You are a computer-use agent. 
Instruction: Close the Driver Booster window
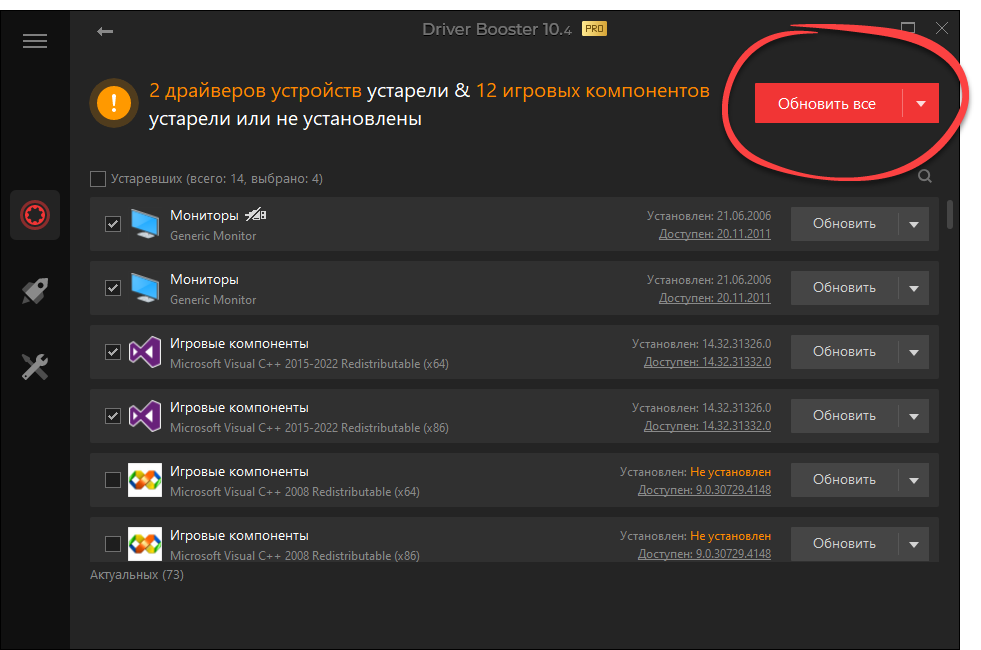click(x=942, y=28)
